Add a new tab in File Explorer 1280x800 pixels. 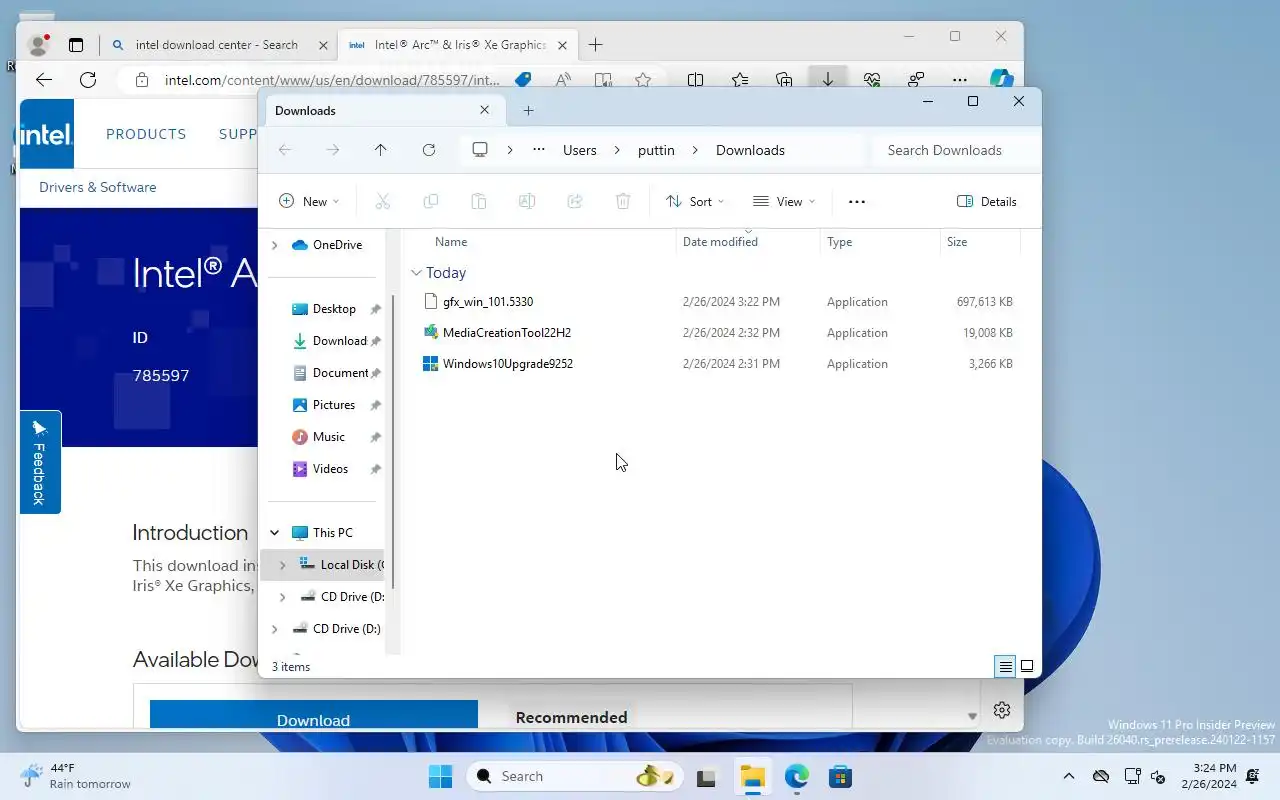coord(529,110)
